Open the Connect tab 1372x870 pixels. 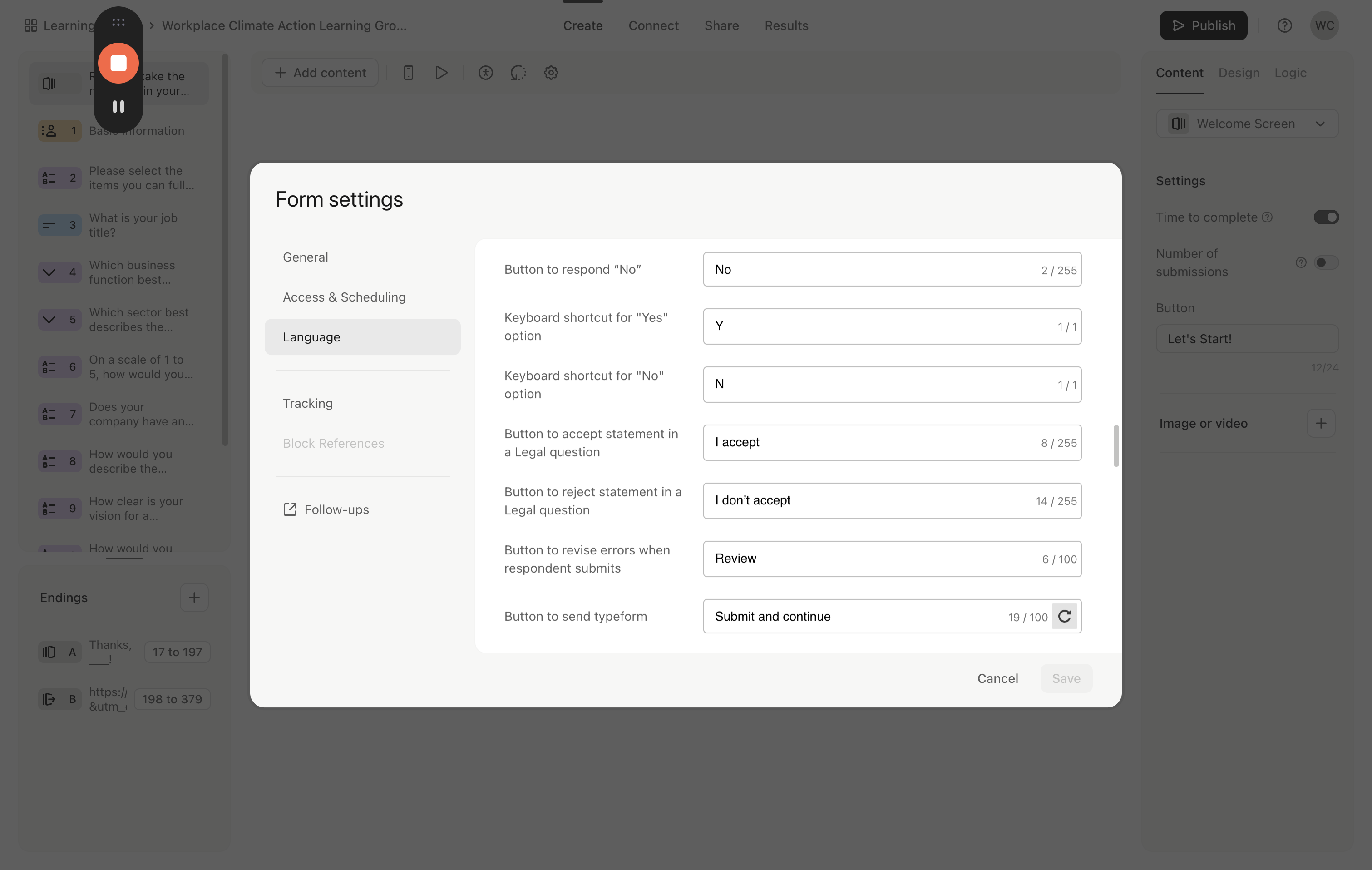pyautogui.click(x=653, y=25)
